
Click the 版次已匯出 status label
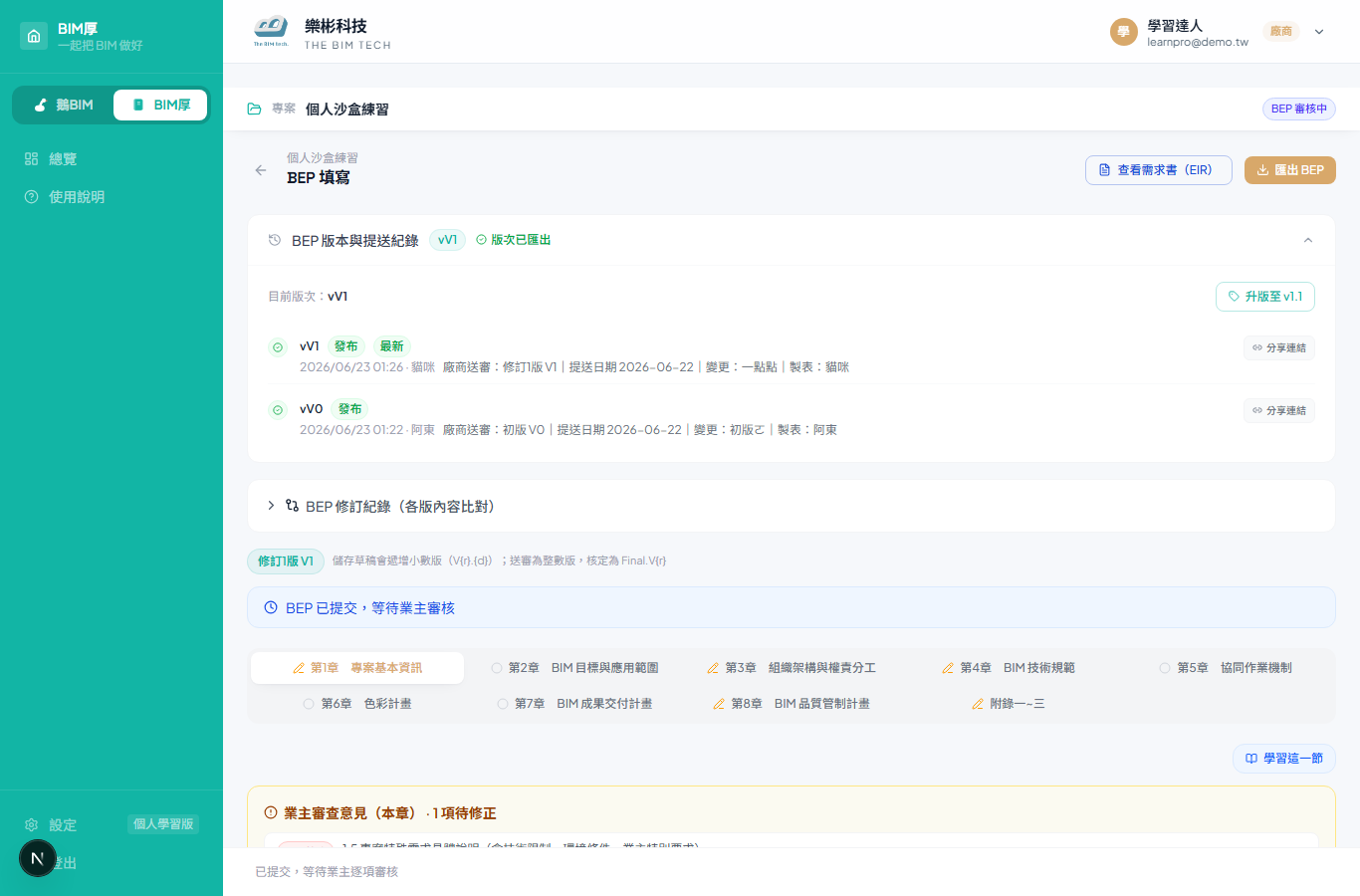pyautogui.click(x=514, y=240)
